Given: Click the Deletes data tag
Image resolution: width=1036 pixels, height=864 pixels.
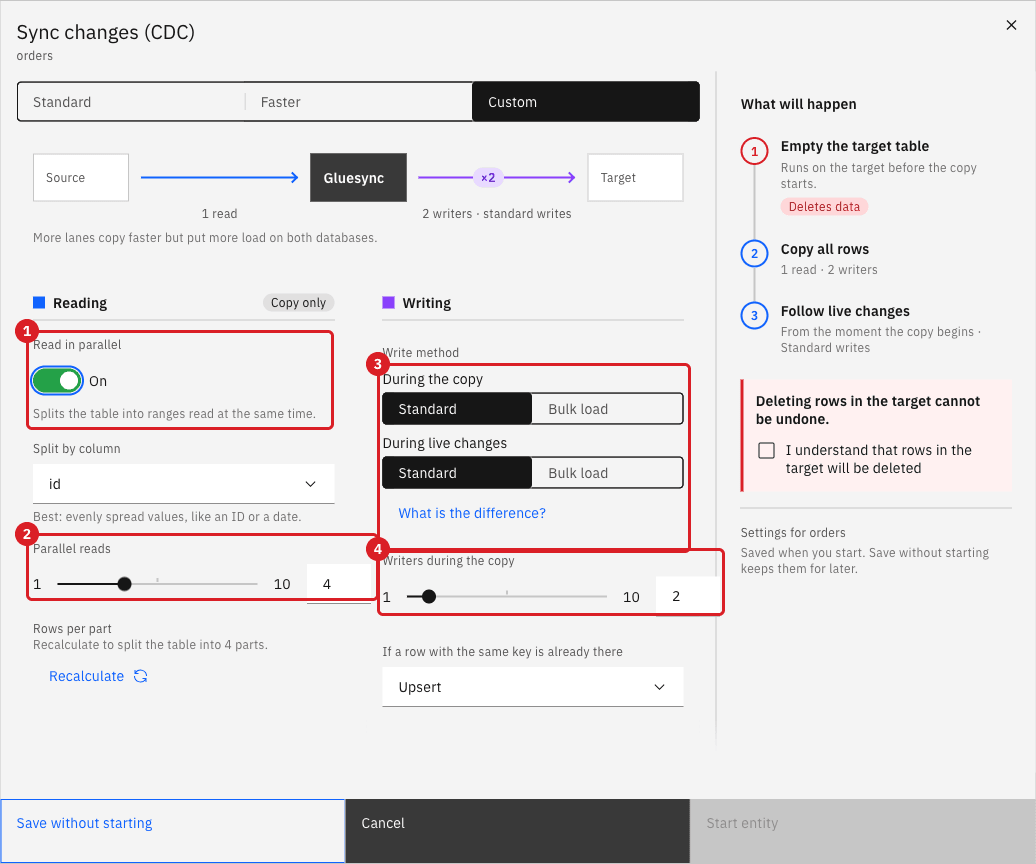Looking at the screenshot, I should 824,207.
